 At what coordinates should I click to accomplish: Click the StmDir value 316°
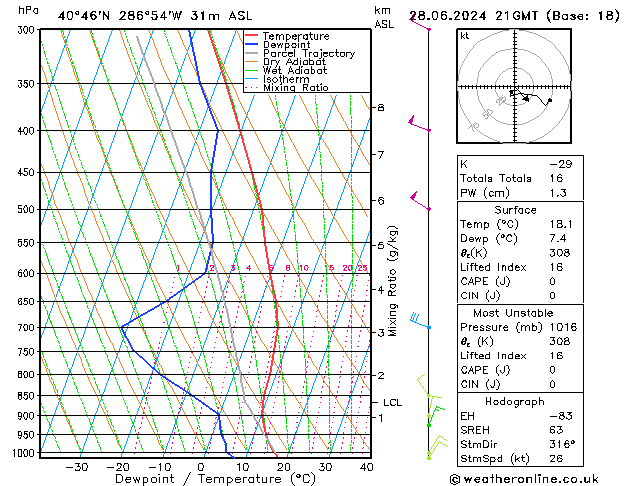[x=562, y=444]
